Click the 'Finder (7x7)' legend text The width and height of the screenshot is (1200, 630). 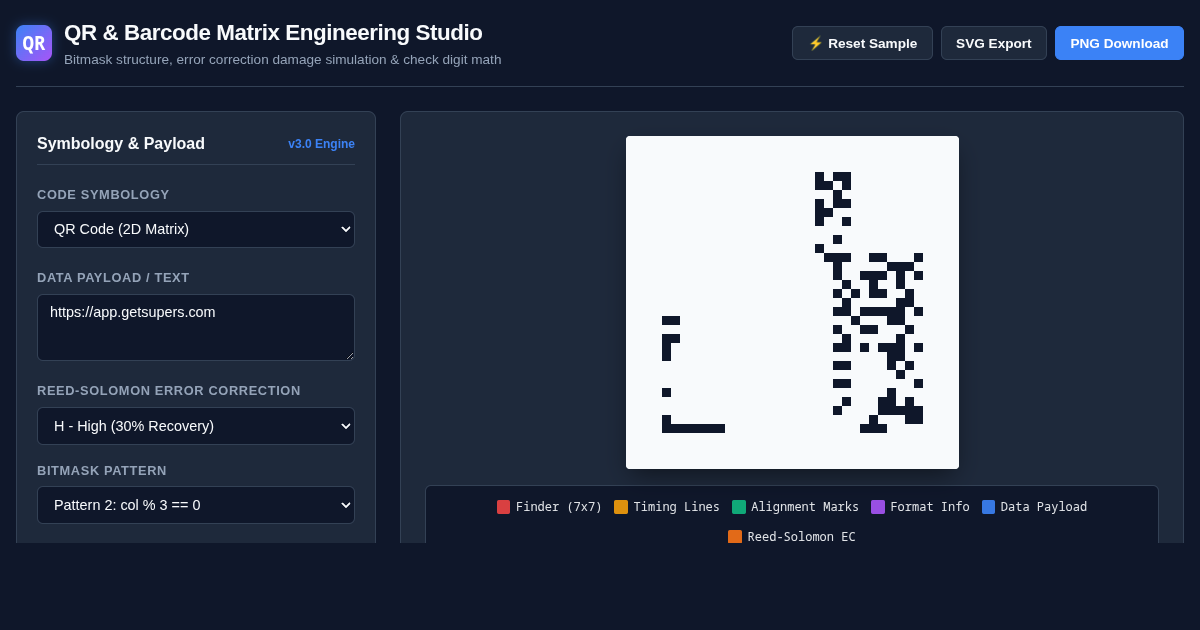coord(559,507)
